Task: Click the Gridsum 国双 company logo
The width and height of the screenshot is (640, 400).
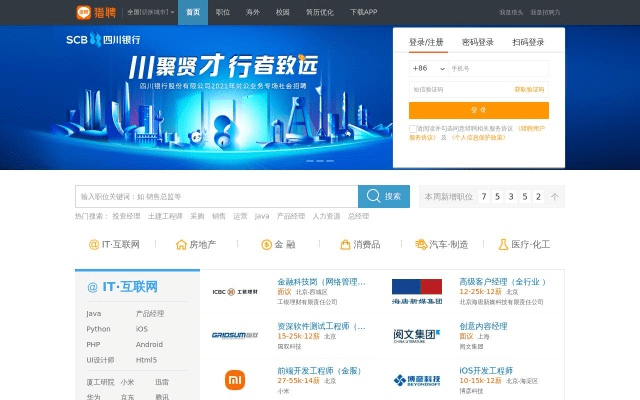Action: [x=235, y=336]
